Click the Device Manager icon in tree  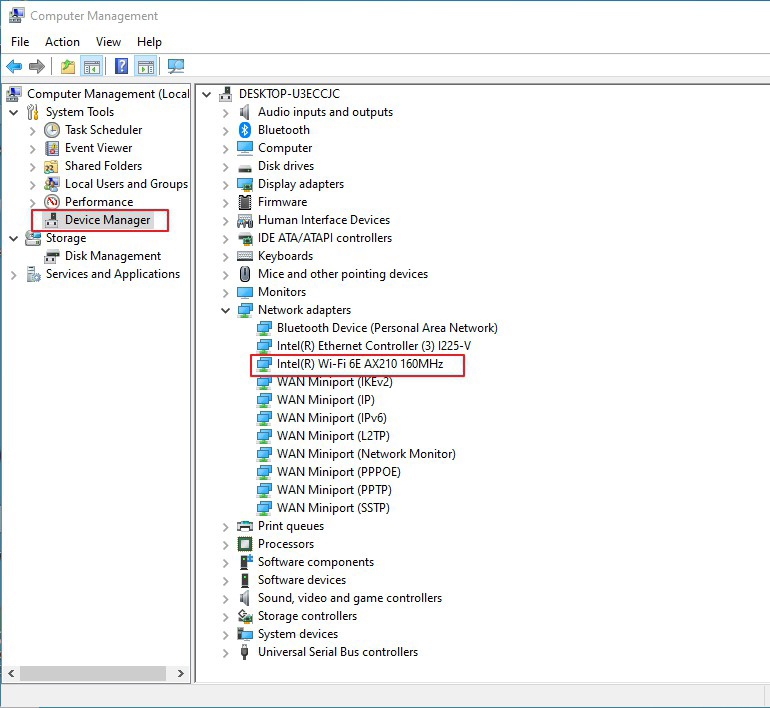coord(52,220)
